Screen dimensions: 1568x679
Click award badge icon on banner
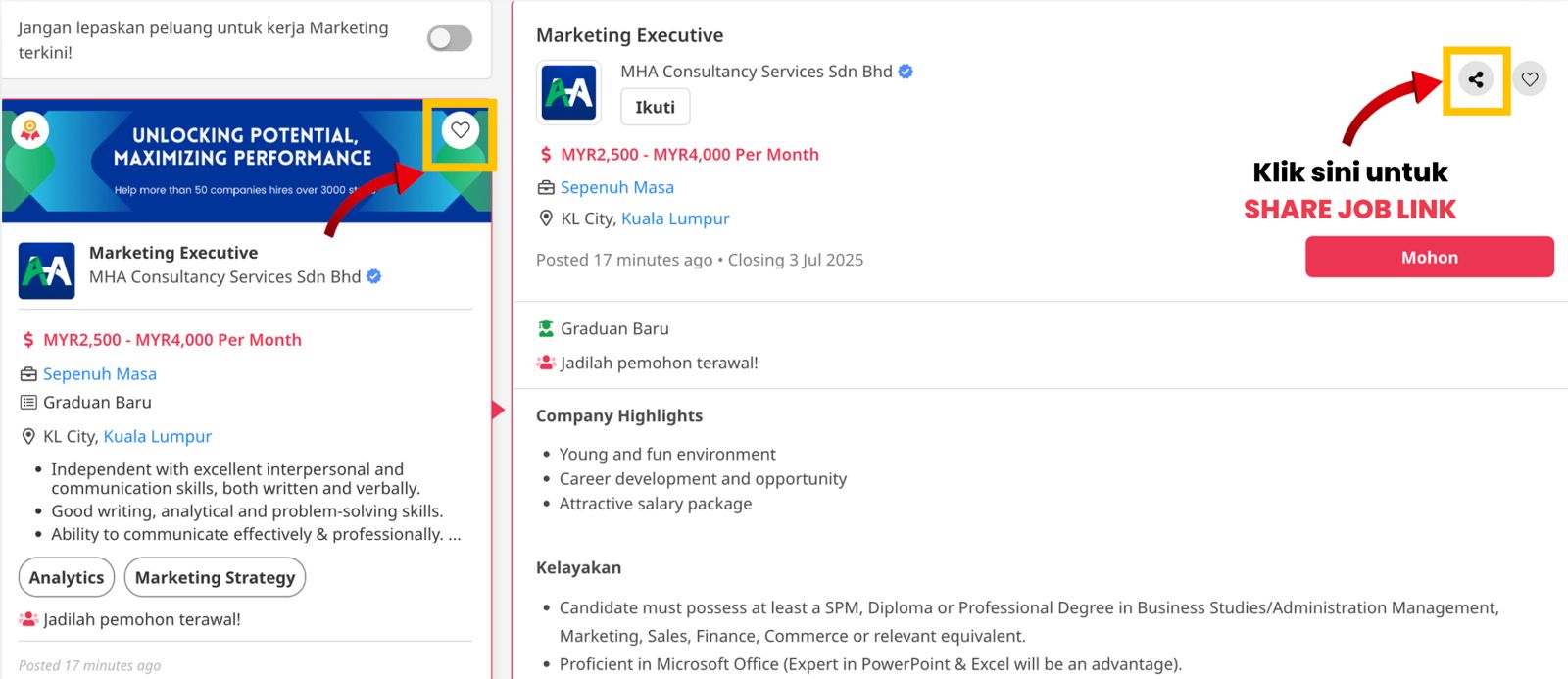point(30,130)
